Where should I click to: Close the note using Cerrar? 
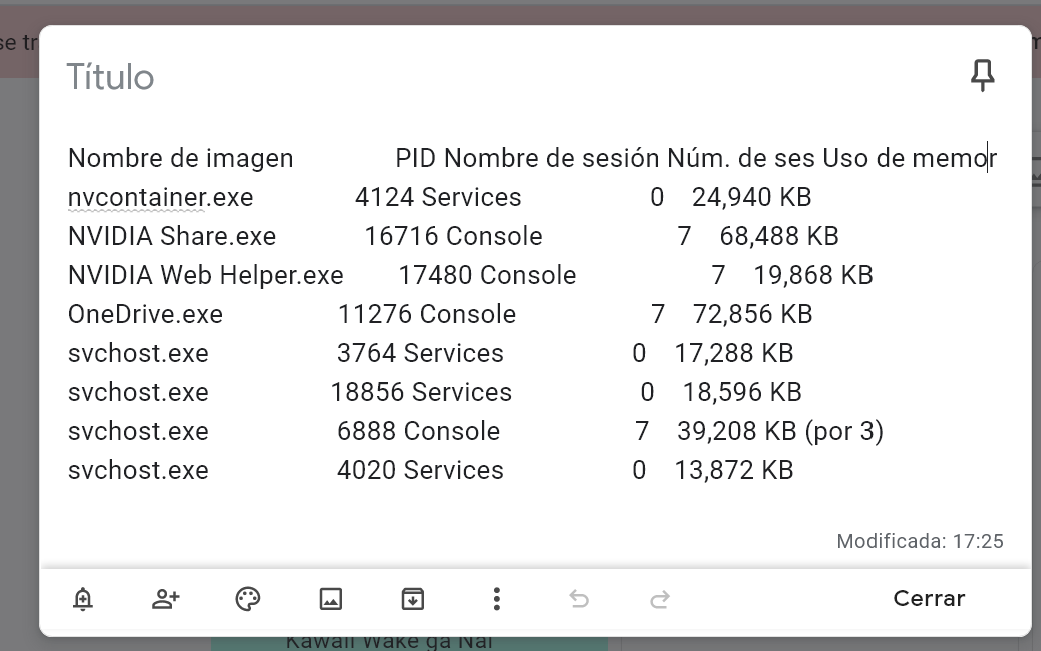pos(928,598)
